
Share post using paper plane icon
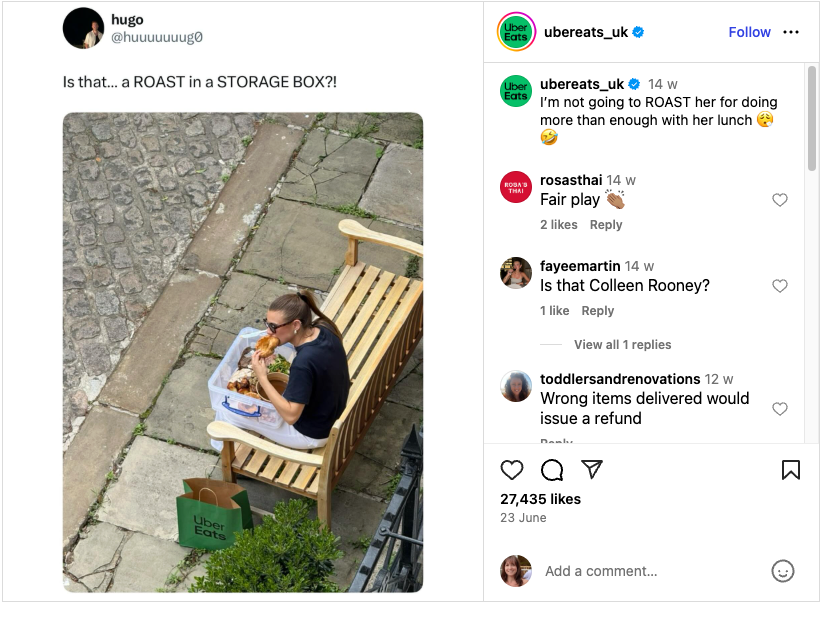coord(592,470)
